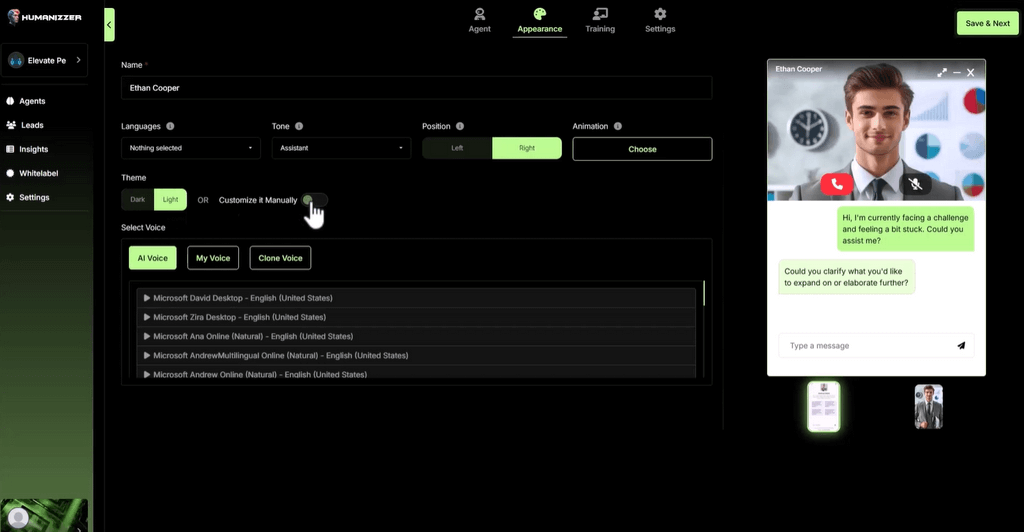
Task: Collapse the sidebar with green arrow
Action: pos(109,24)
